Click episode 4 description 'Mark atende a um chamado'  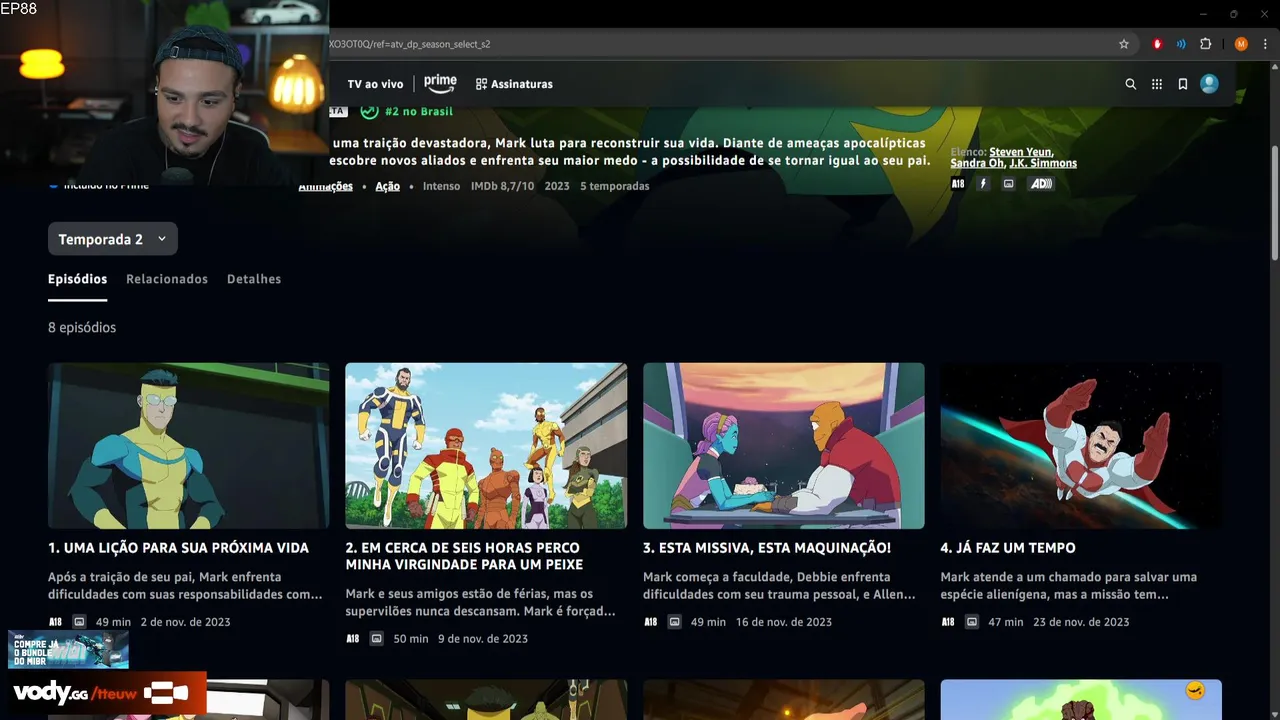[x=1069, y=586]
